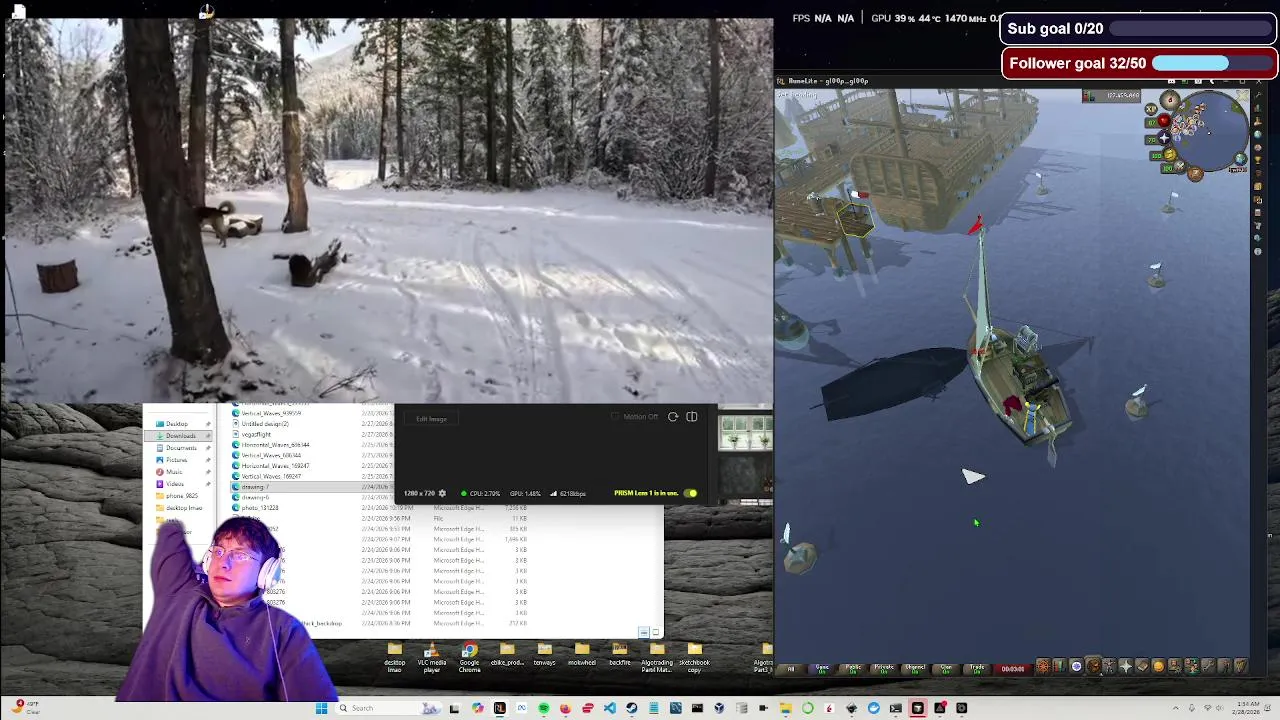Open the blue Quest list tab
This screenshot has height=720, width=1280.
coord(1076,666)
